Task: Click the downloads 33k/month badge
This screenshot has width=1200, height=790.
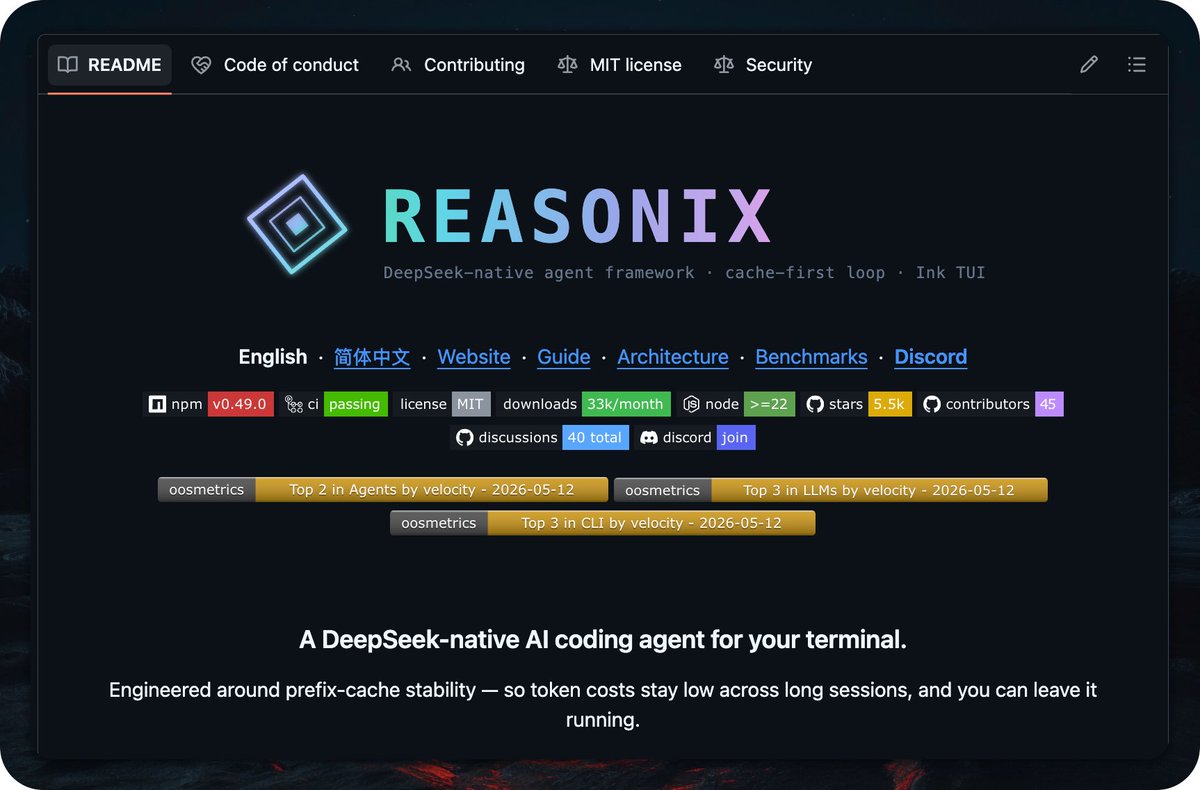Action: (585, 404)
